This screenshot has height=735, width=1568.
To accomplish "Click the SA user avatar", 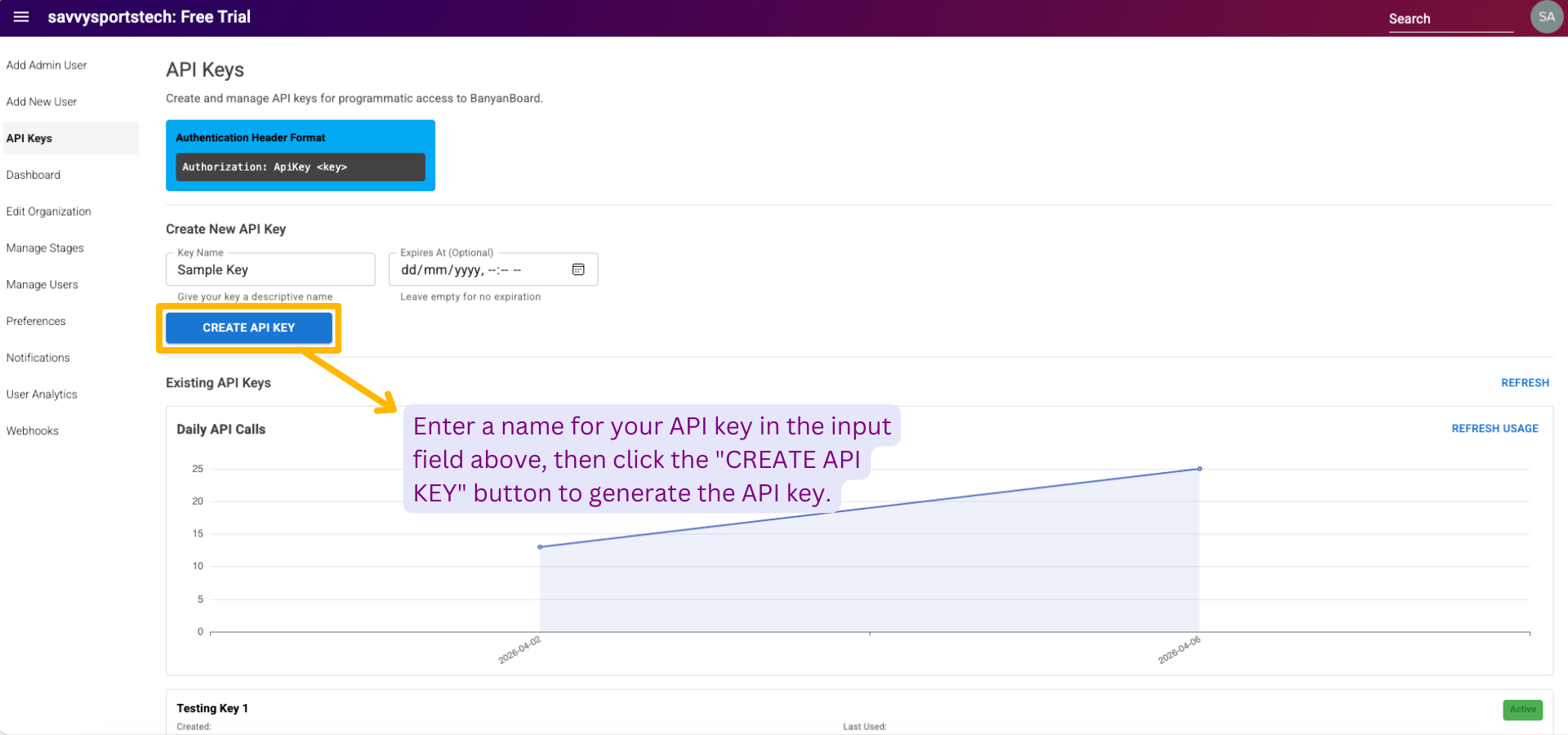I will [1546, 17].
